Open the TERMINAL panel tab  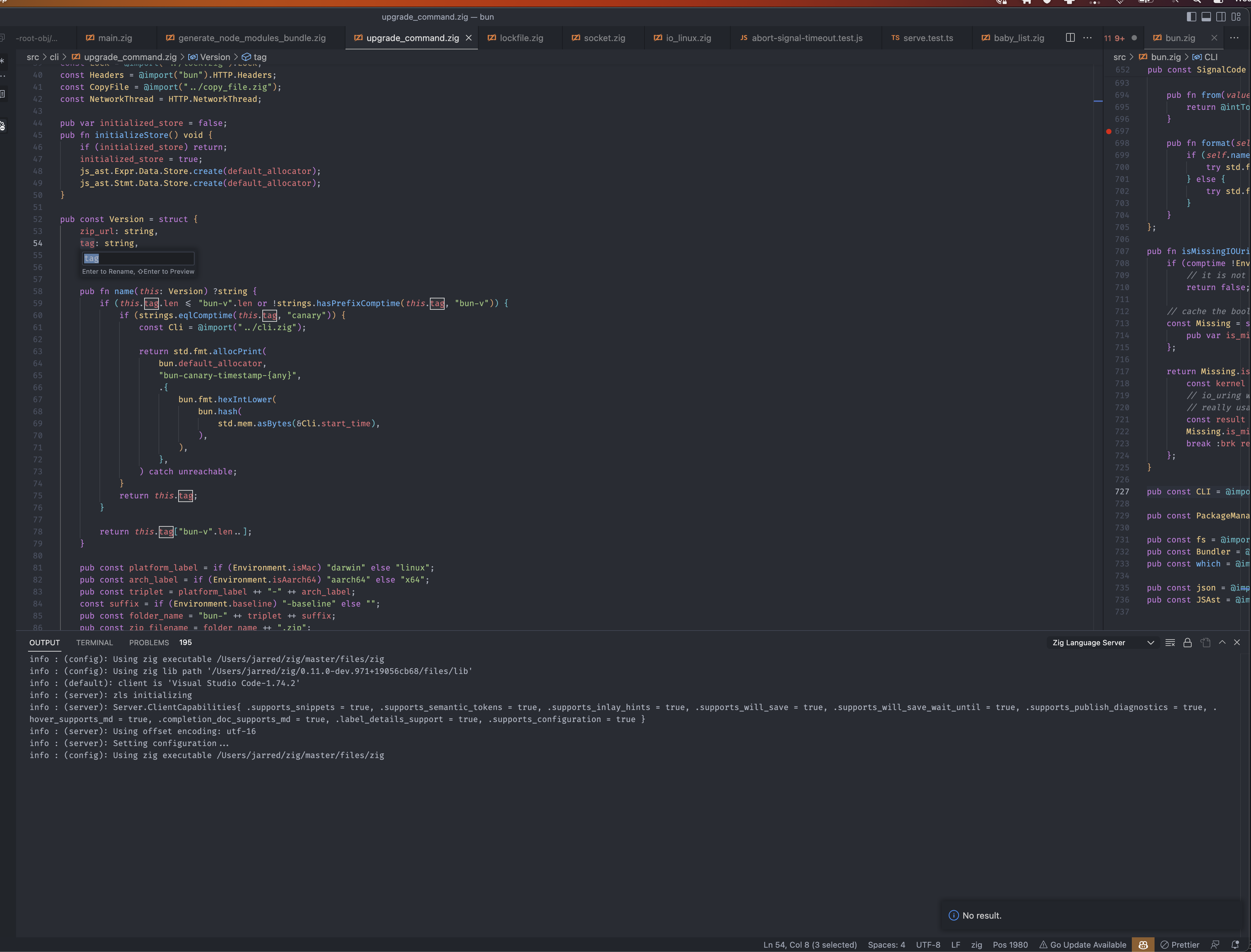(x=94, y=643)
